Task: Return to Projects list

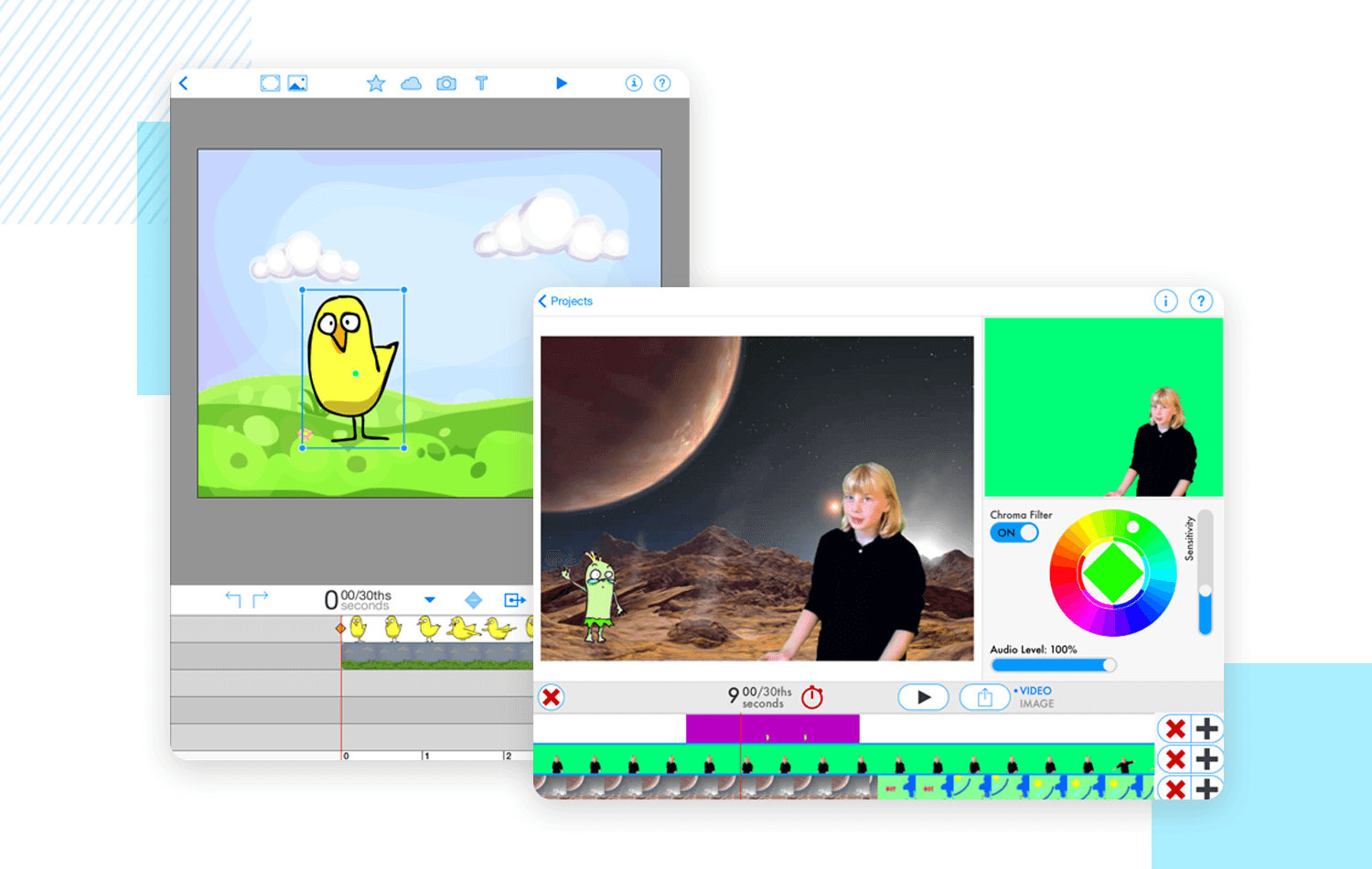Action: (565, 301)
